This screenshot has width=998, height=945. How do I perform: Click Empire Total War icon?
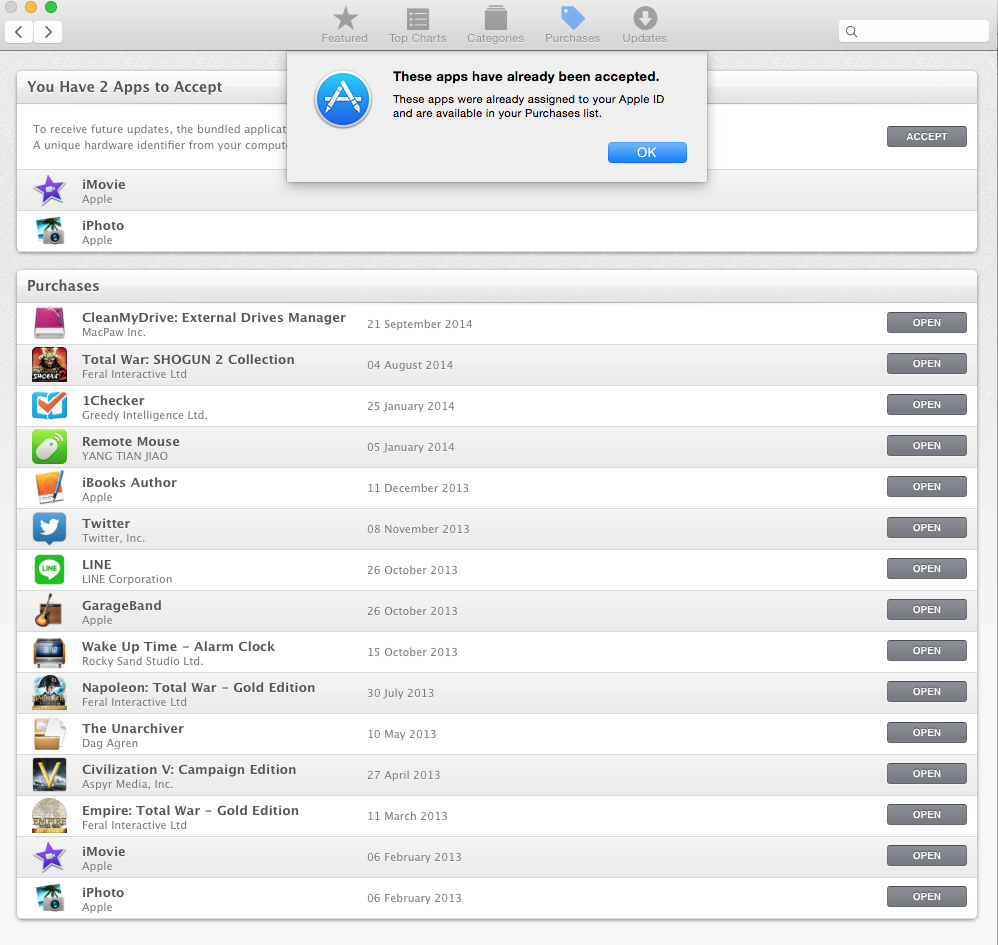50,816
